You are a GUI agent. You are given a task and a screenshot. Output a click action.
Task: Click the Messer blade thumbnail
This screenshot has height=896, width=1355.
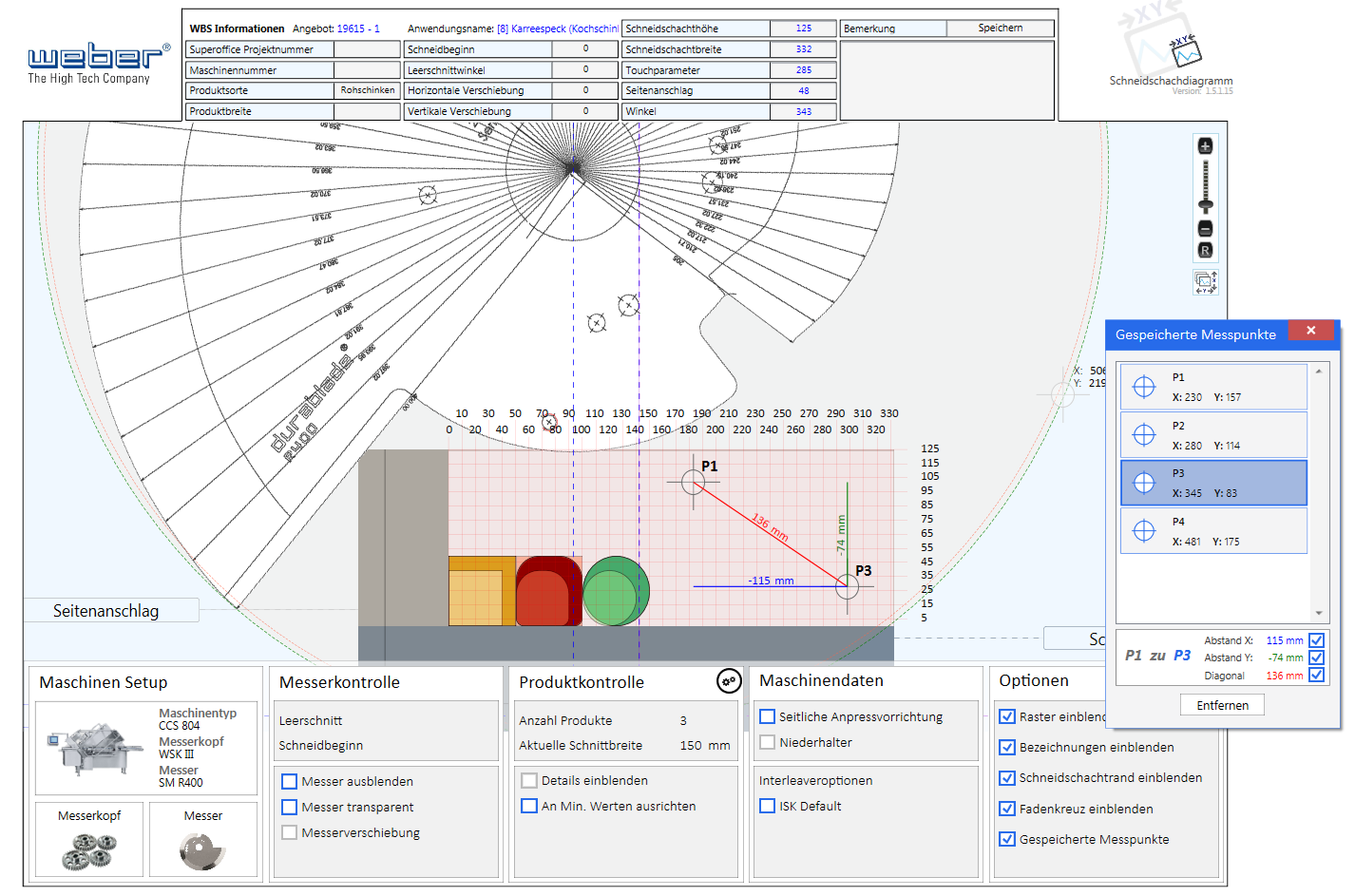202,851
